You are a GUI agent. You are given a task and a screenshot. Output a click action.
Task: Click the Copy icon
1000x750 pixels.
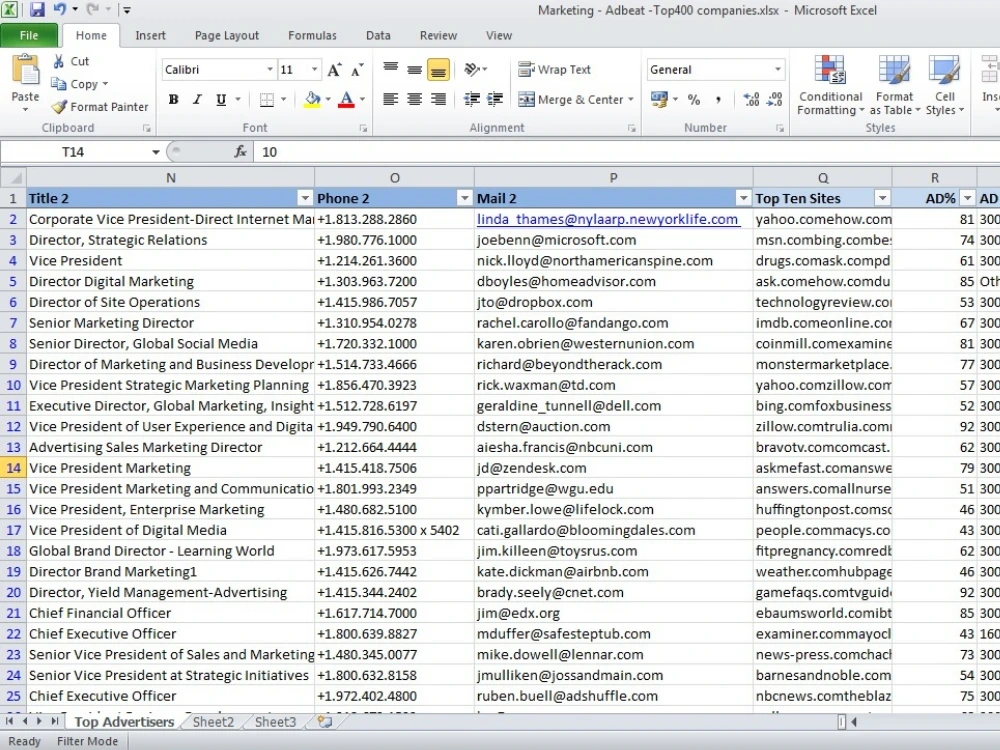click(x=59, y=84)
